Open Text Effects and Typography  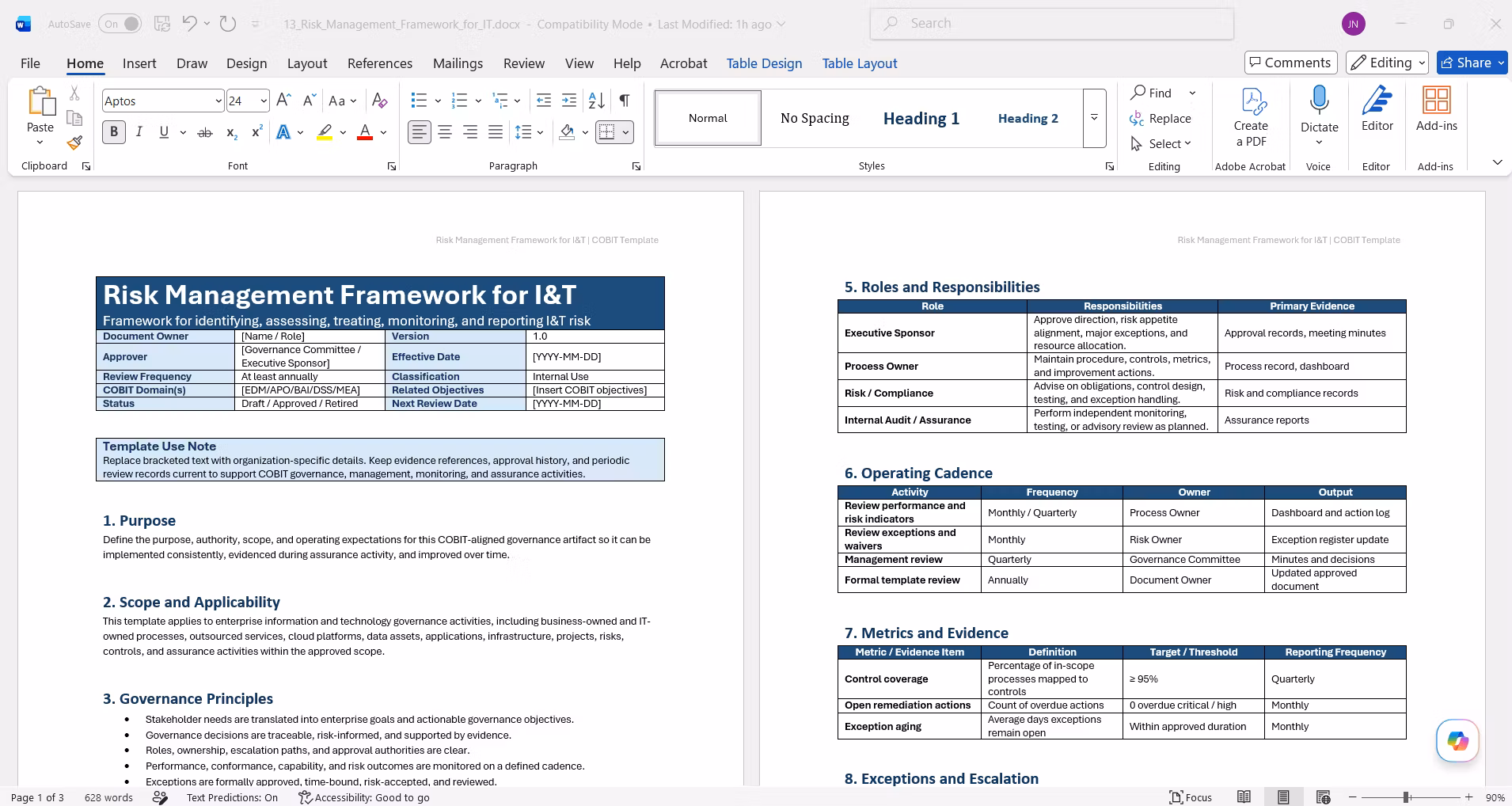(283, 132)
